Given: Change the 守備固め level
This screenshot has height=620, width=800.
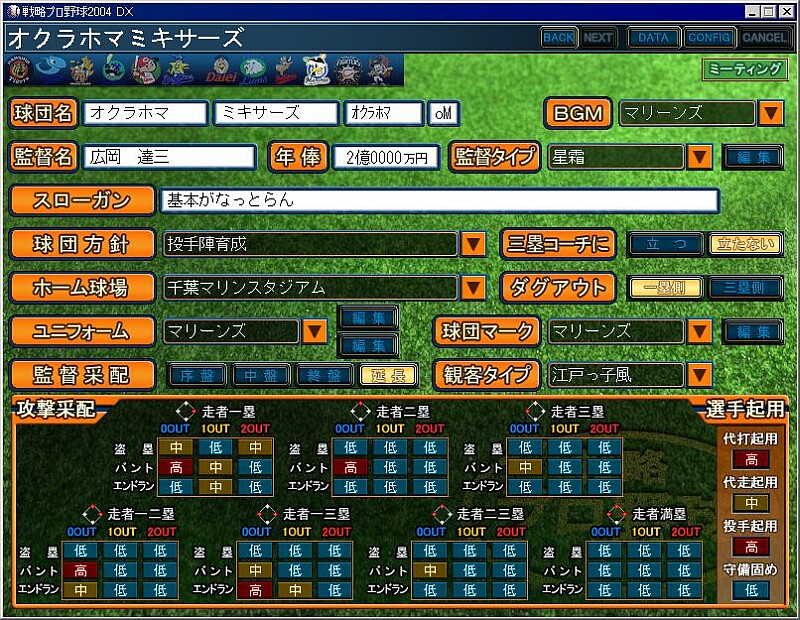Looking at the screenshot, I should [x=751, y=590].
